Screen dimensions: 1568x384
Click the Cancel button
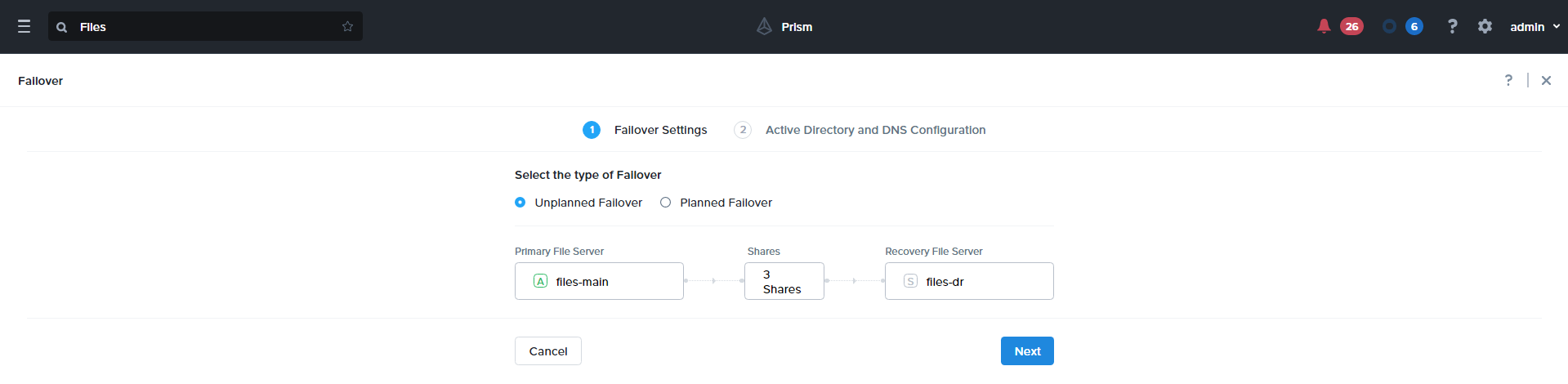[548, 351]
